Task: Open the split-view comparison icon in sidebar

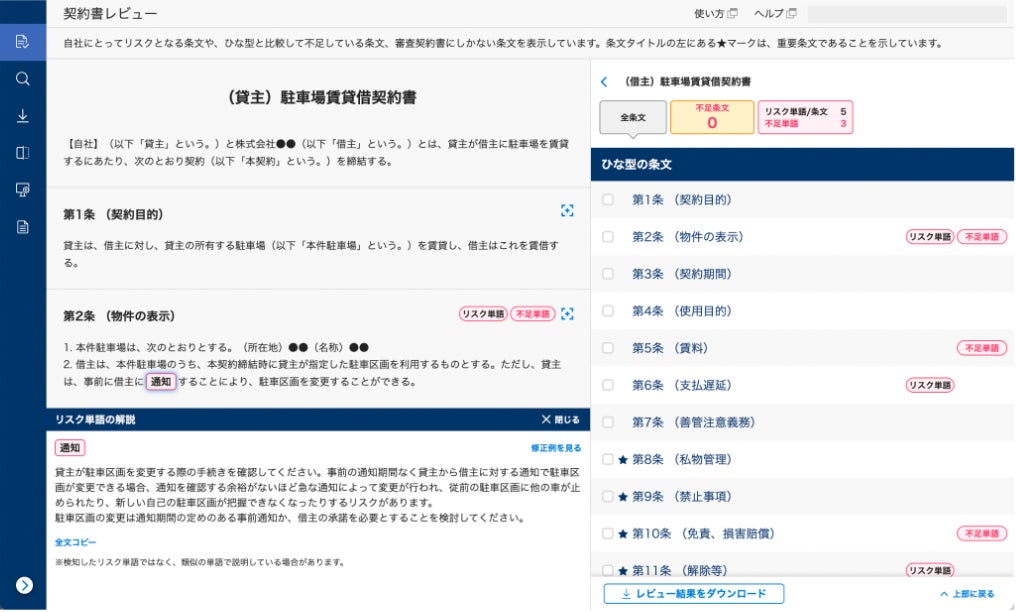Action: (23, 153)
